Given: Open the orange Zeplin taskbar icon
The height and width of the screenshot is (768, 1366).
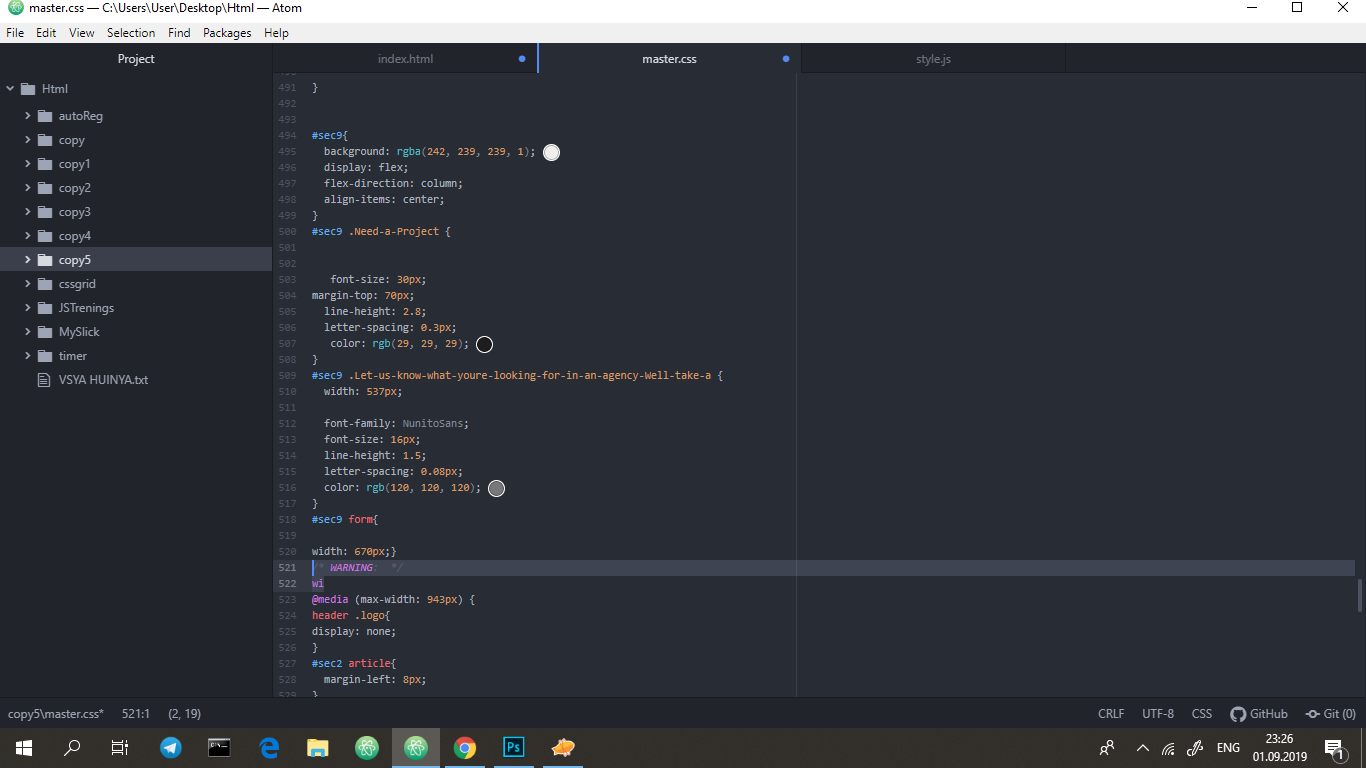Looking at the screenshot, I should (563, 747).
